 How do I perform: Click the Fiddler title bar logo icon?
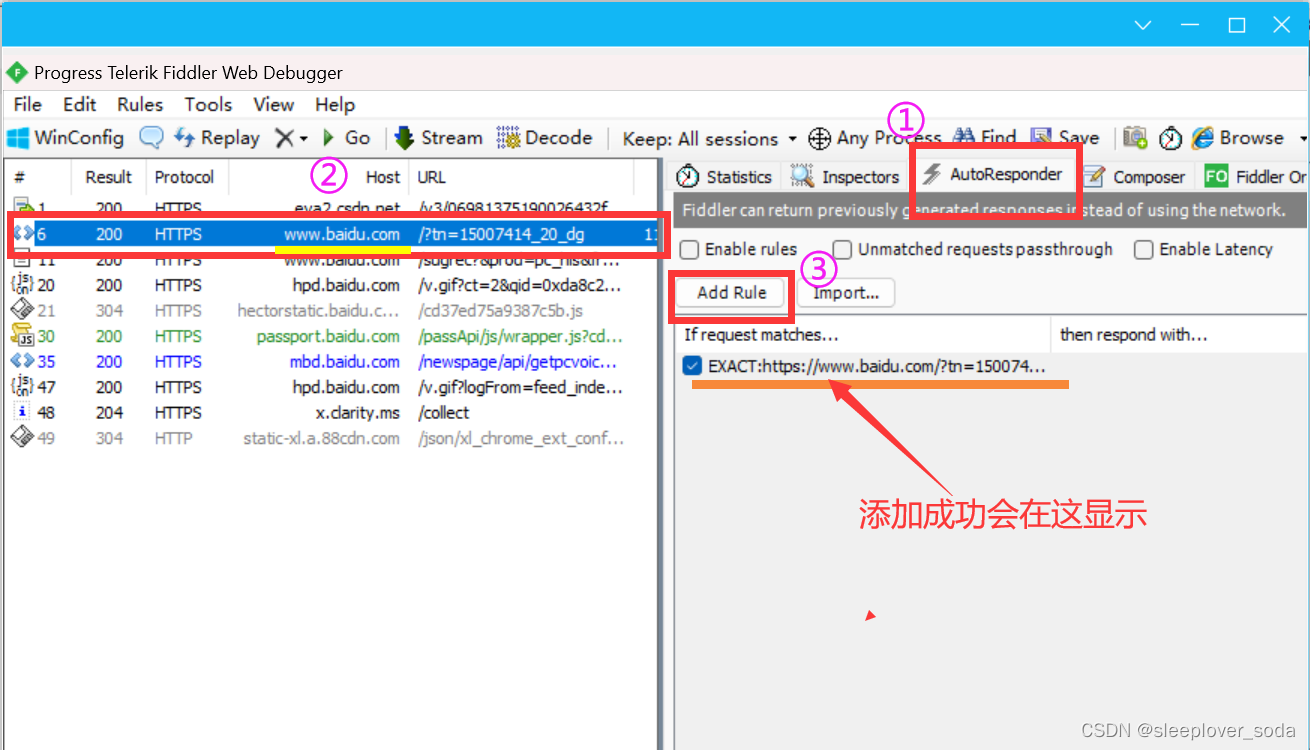[x=17, y=73]
